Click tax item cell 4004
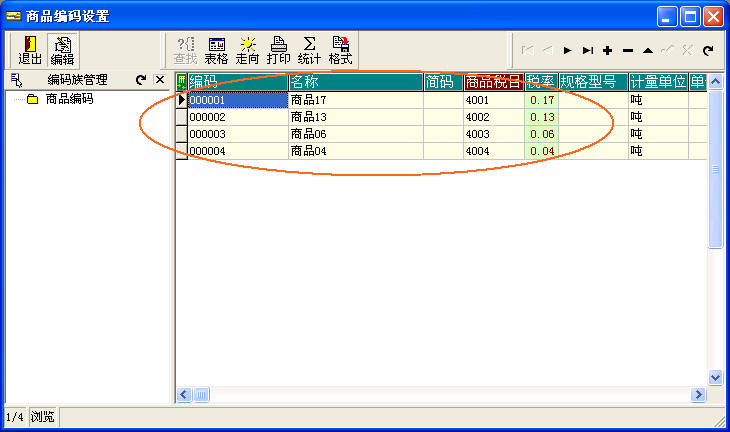Image resolution: width=730 pixels, height=432 pixels. click(494, 151)
